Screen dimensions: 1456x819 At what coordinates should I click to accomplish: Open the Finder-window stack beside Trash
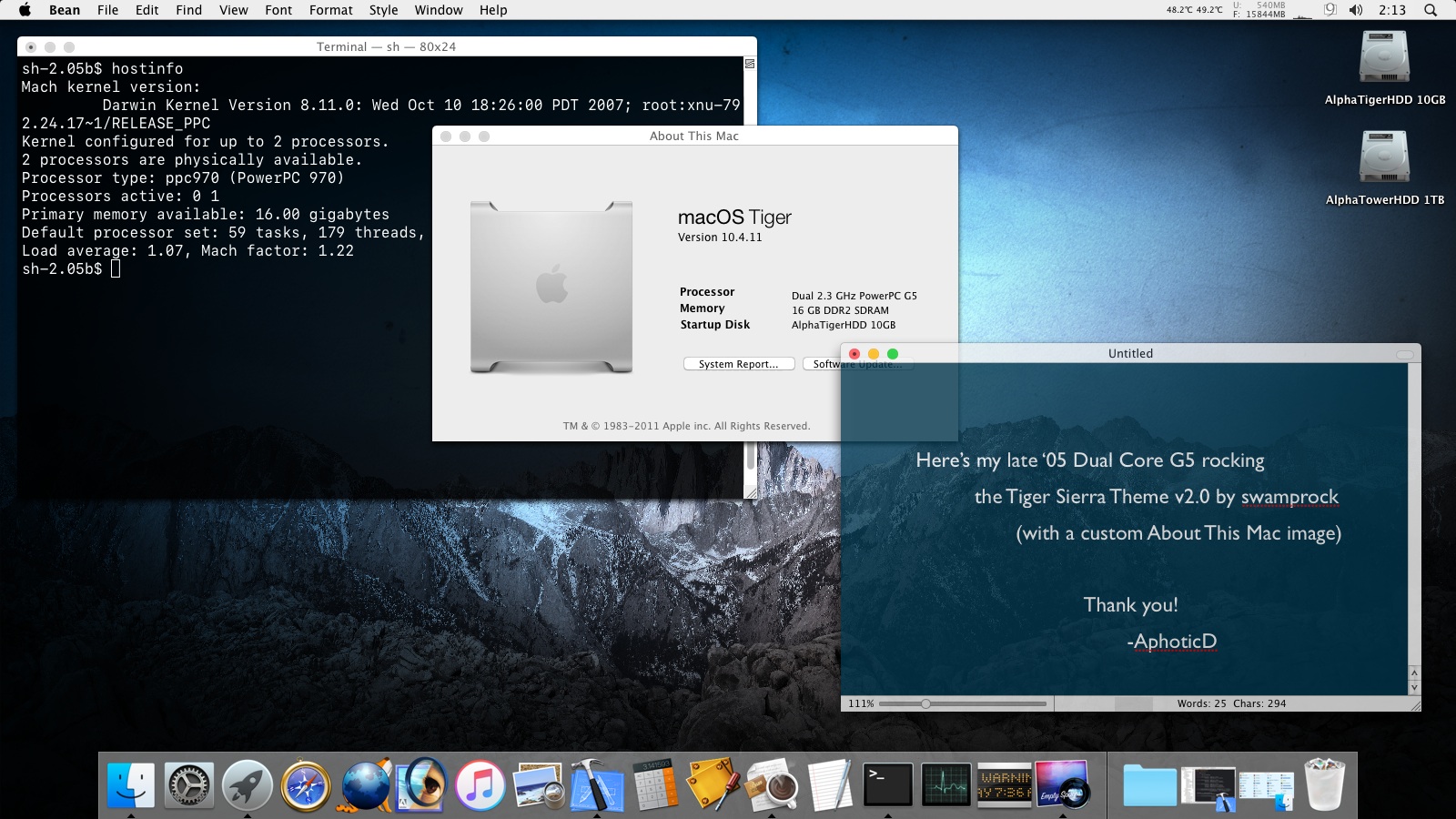point(1267,790)
